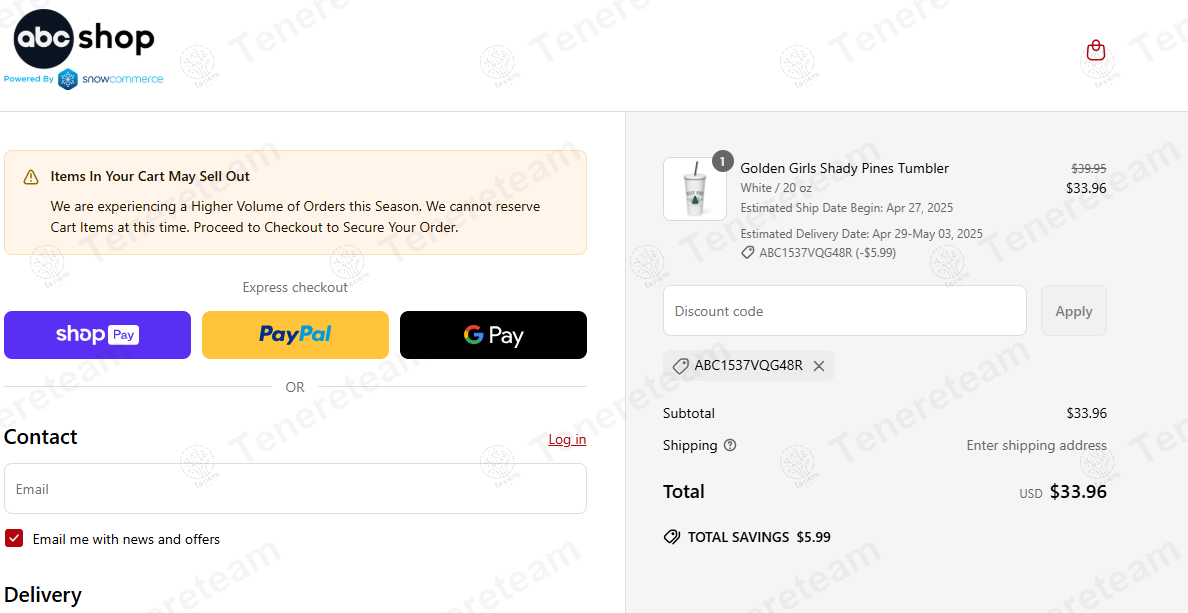
Task: Pay with PayPal express checkout
Action: point(295,335)
